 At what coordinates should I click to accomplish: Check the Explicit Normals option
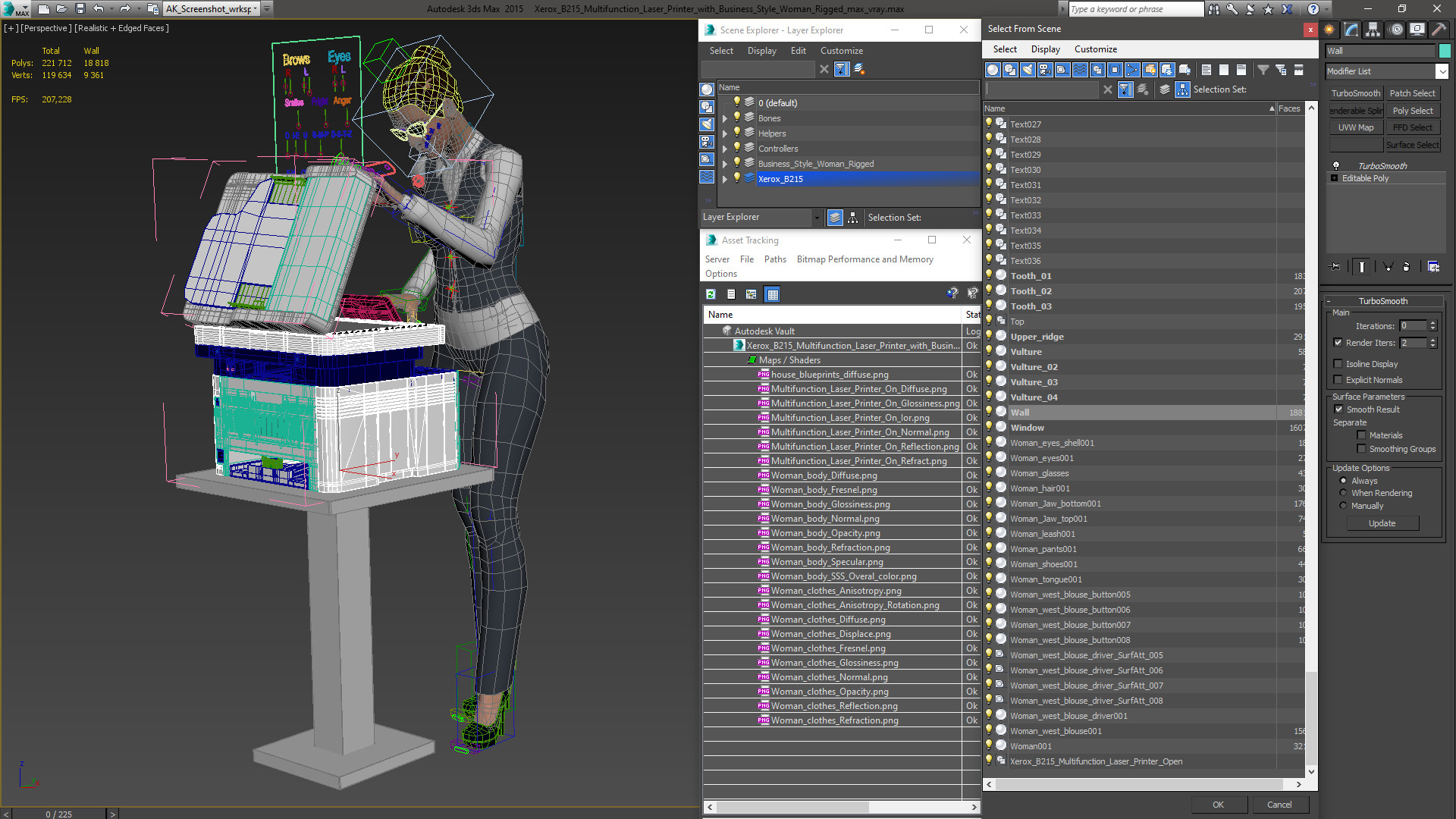1338,380
